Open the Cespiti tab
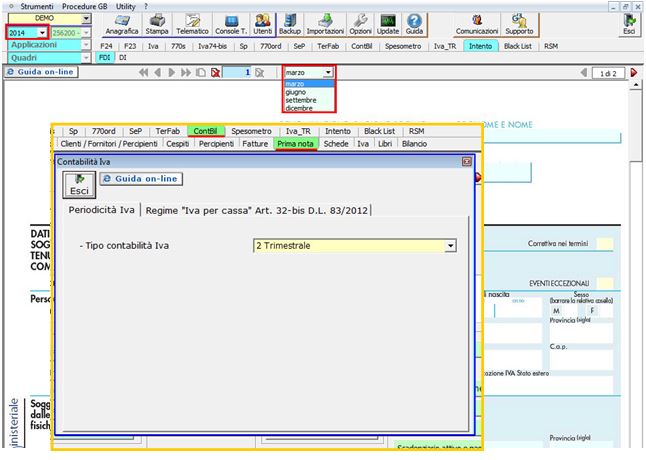646x460 pixels. tap(178, 144)
